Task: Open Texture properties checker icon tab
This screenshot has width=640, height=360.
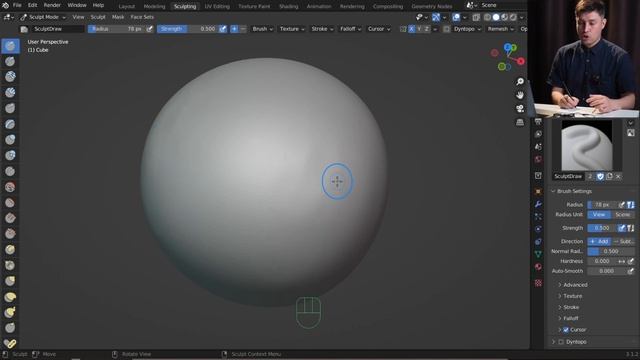Action: pyautogui.click(x=538, y=283)
